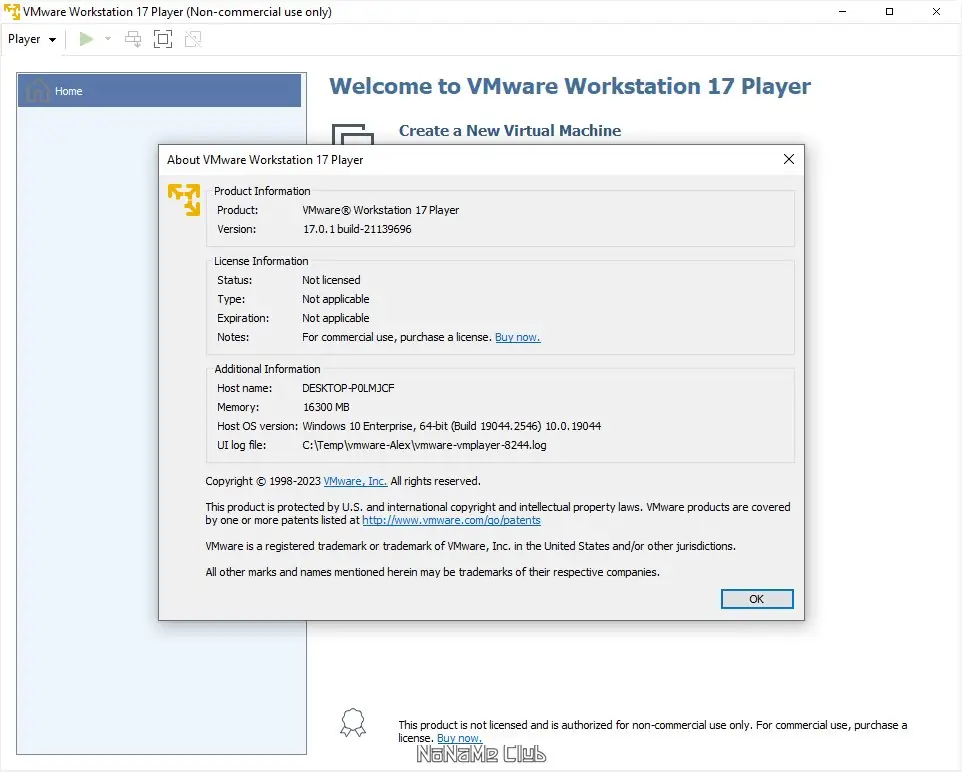This screenshot has height=772, width=962.
Task: Click the Not licensed status text
Action: 331,280
